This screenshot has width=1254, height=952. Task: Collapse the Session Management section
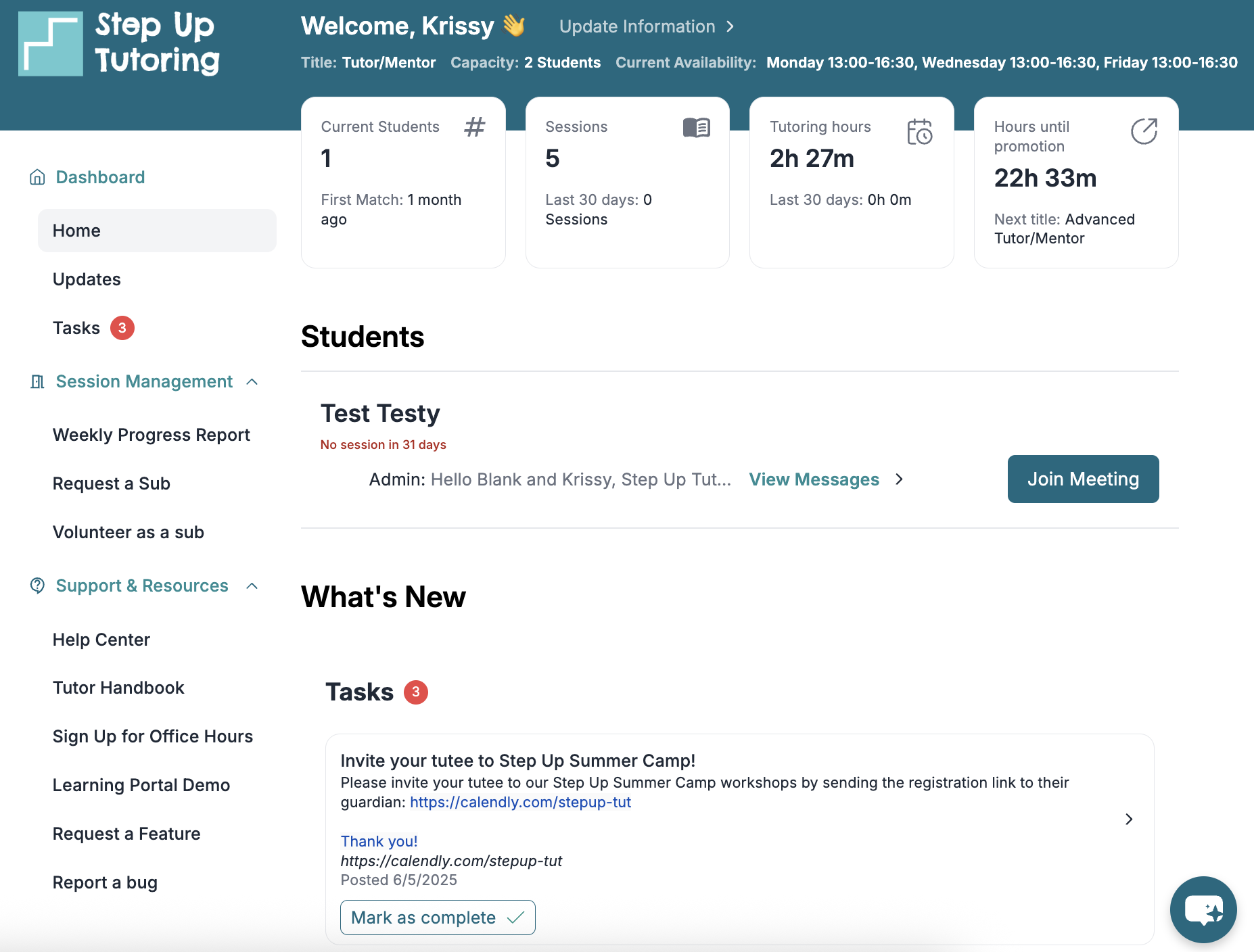tap(252, 381)
